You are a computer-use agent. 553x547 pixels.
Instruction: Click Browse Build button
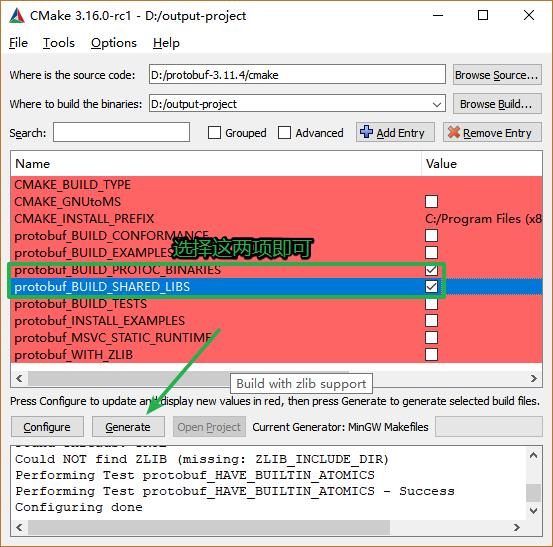[x=497, y=104]
